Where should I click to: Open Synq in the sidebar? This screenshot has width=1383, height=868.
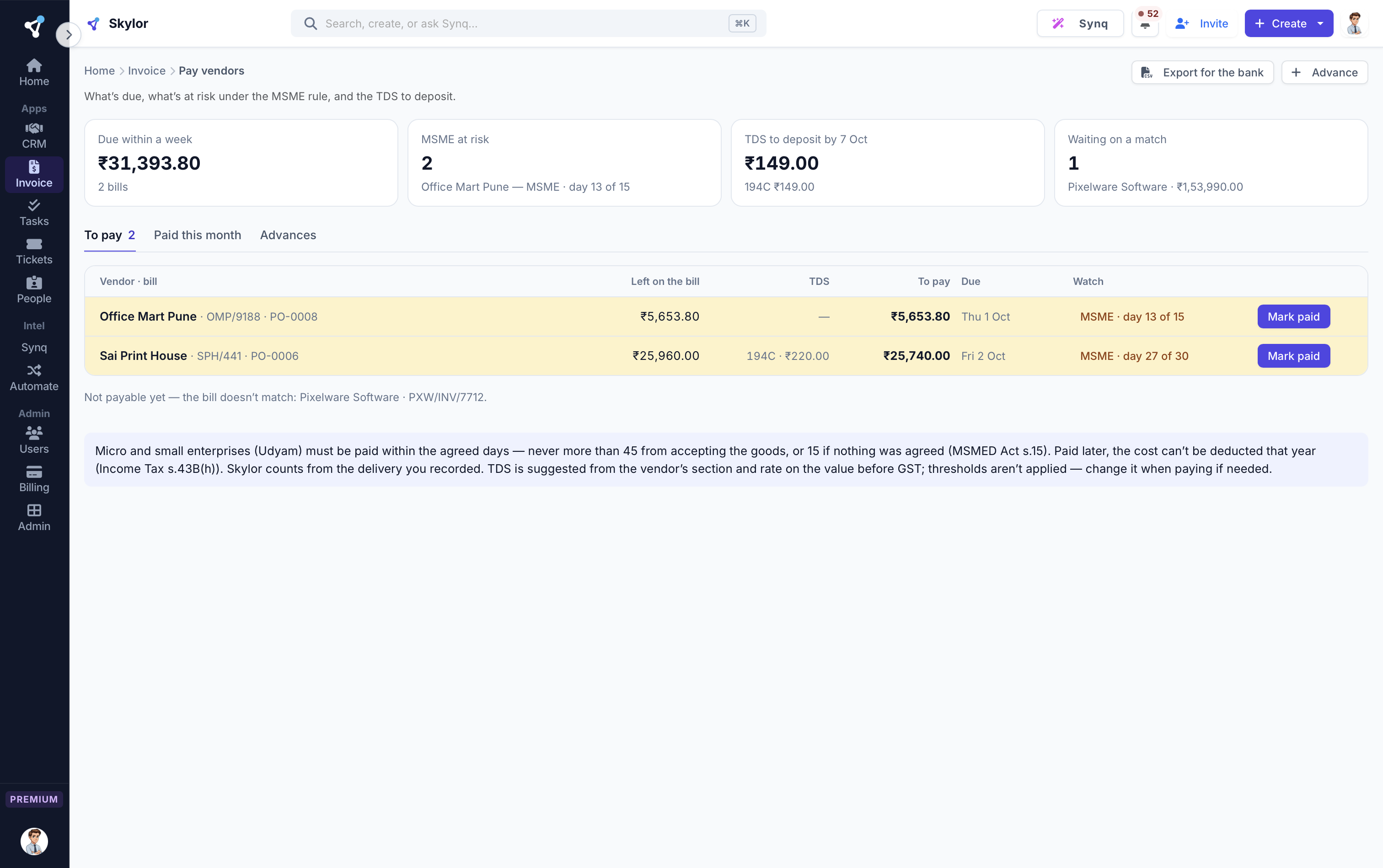(34, 347)
